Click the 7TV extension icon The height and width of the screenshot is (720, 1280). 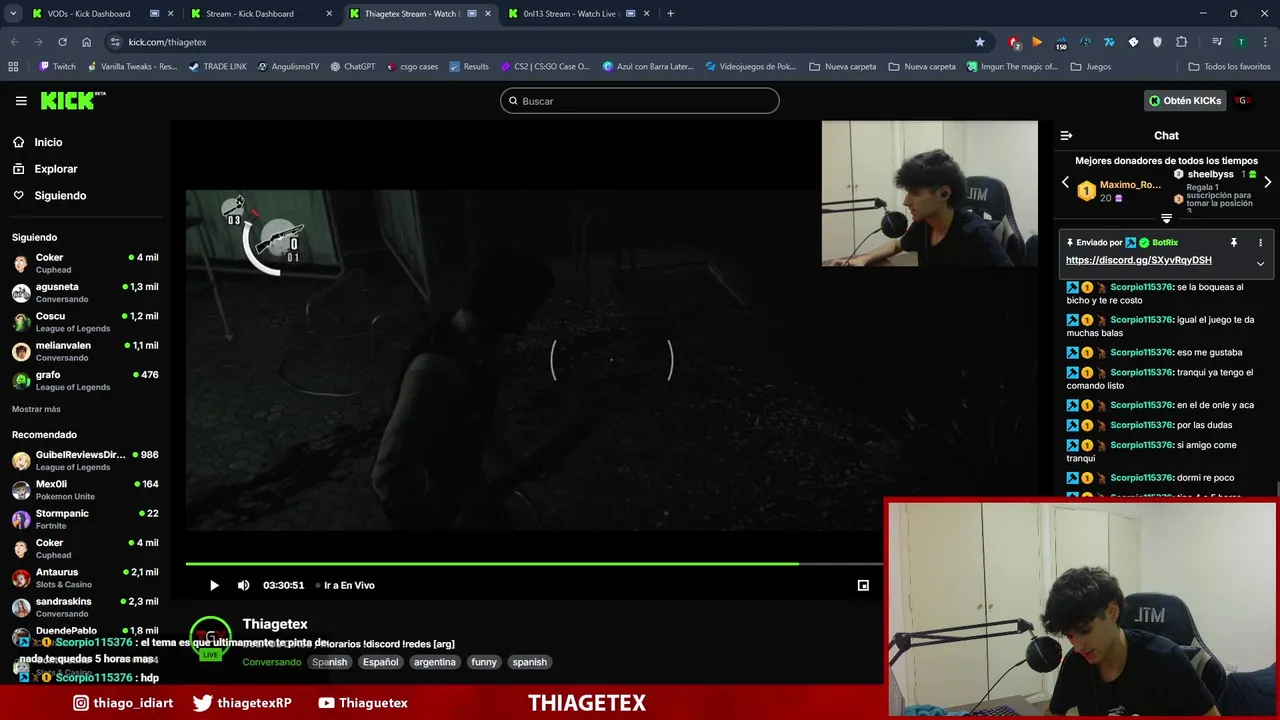tap(1109, 42)
